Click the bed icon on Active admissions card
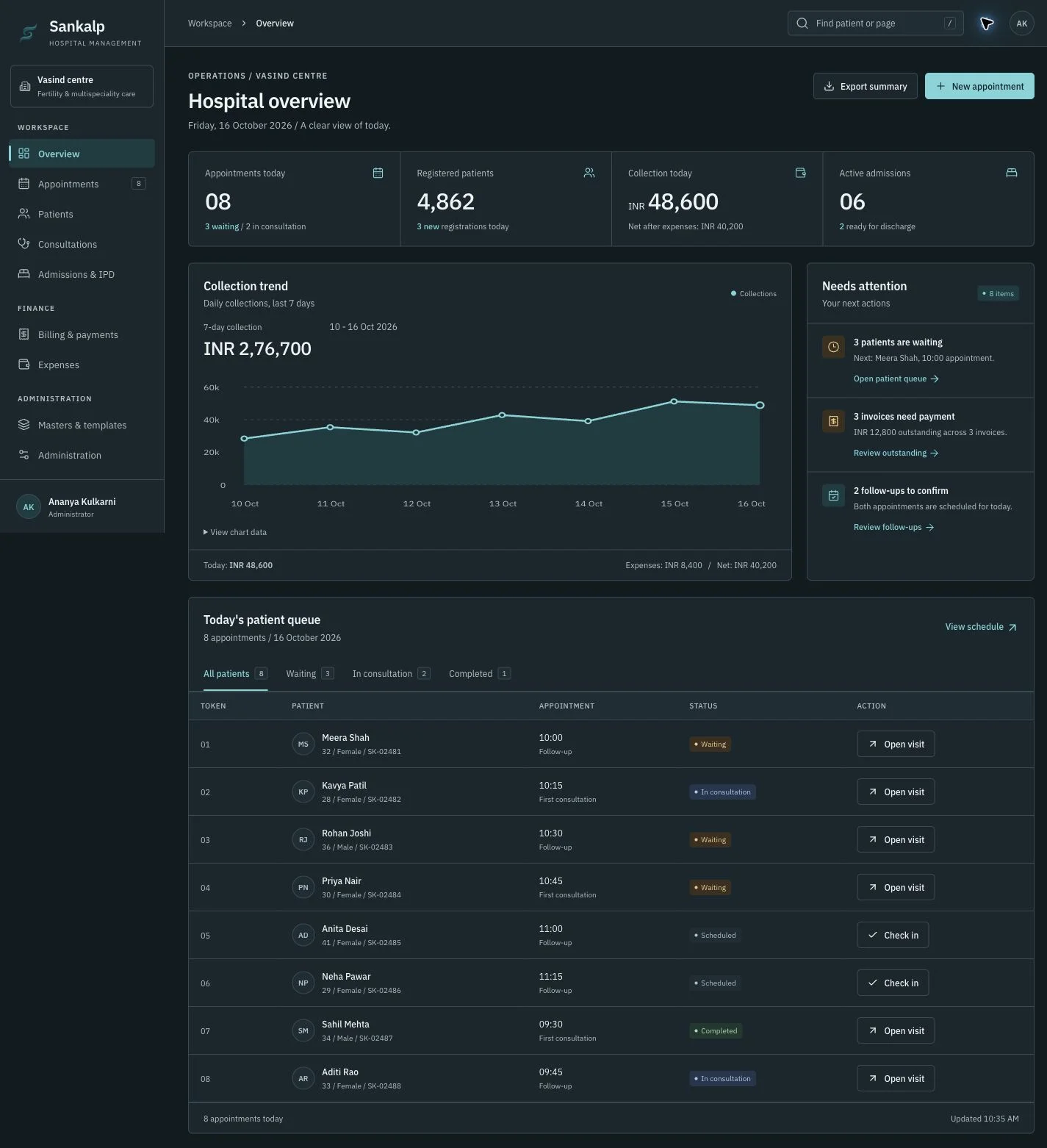Screen dimensions: 1047x1148 coord(1012,173)
